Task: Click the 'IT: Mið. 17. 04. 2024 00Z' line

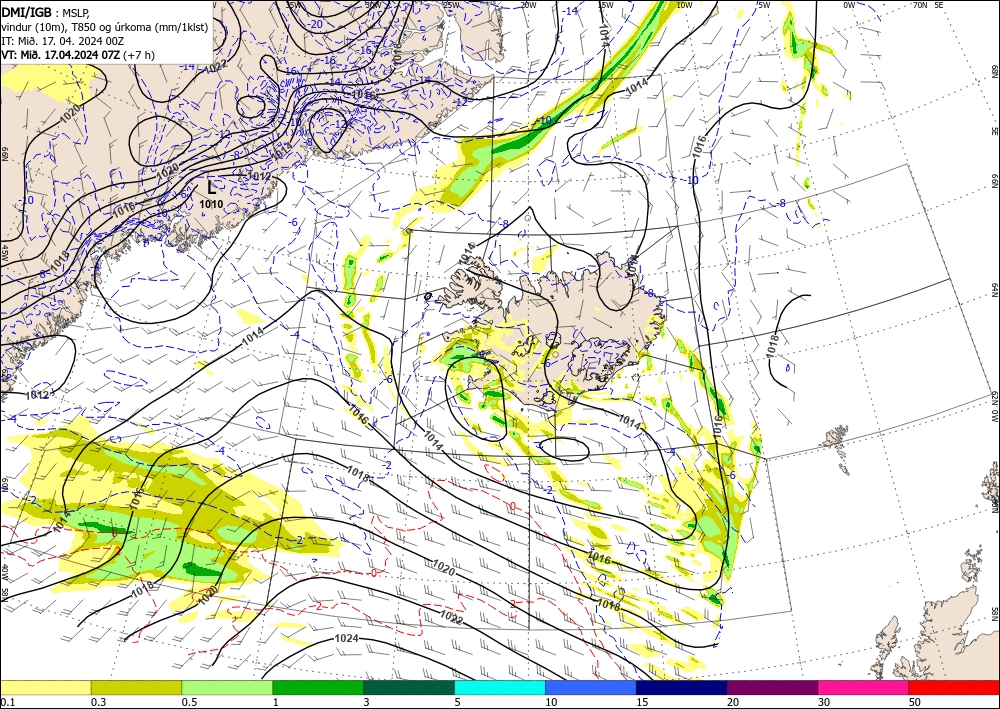Action: click(62, 41)
